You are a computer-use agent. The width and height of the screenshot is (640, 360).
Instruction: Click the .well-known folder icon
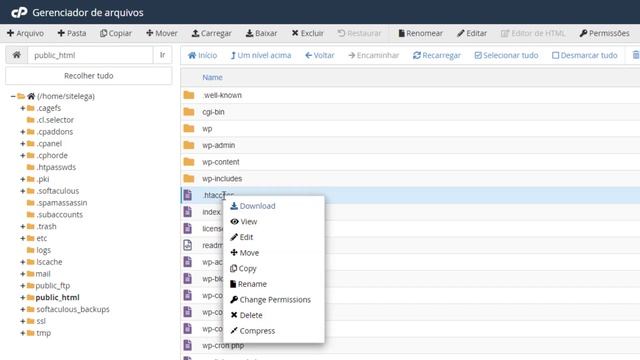point(189,95)
